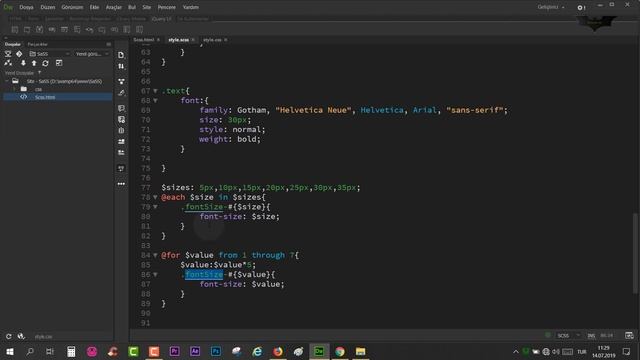This screenshot has width=640, height=360.
Task: Click the synchronize refresh icon in Files panel
Action: (45, 63)
